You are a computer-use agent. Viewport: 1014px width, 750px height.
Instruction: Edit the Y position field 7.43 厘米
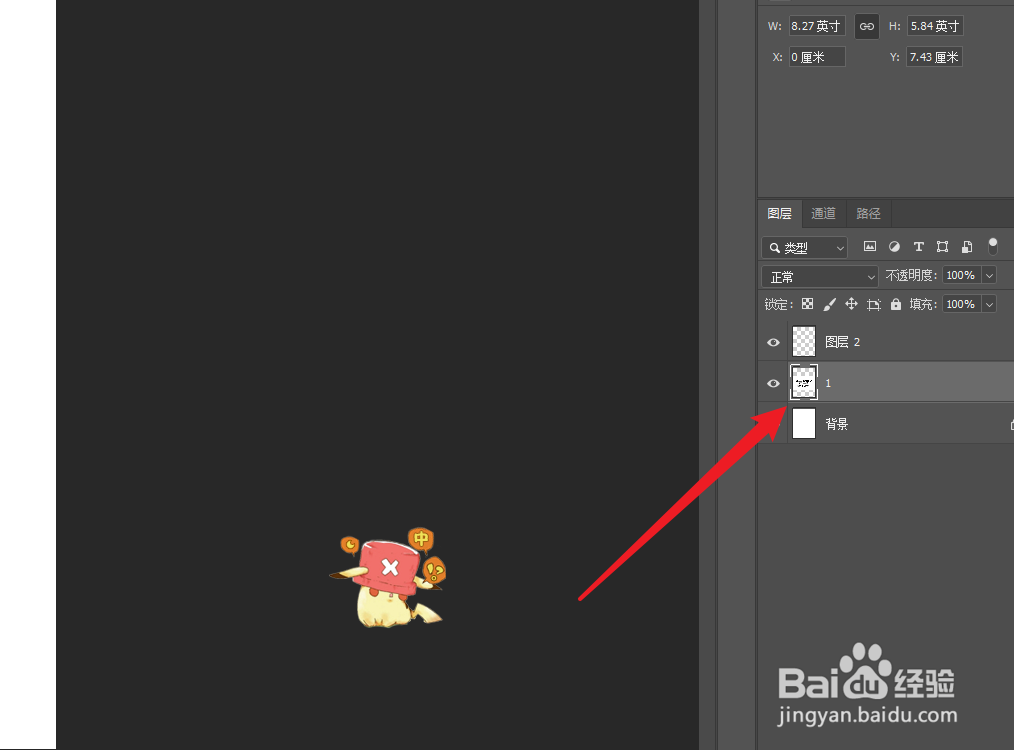point(934,57)
